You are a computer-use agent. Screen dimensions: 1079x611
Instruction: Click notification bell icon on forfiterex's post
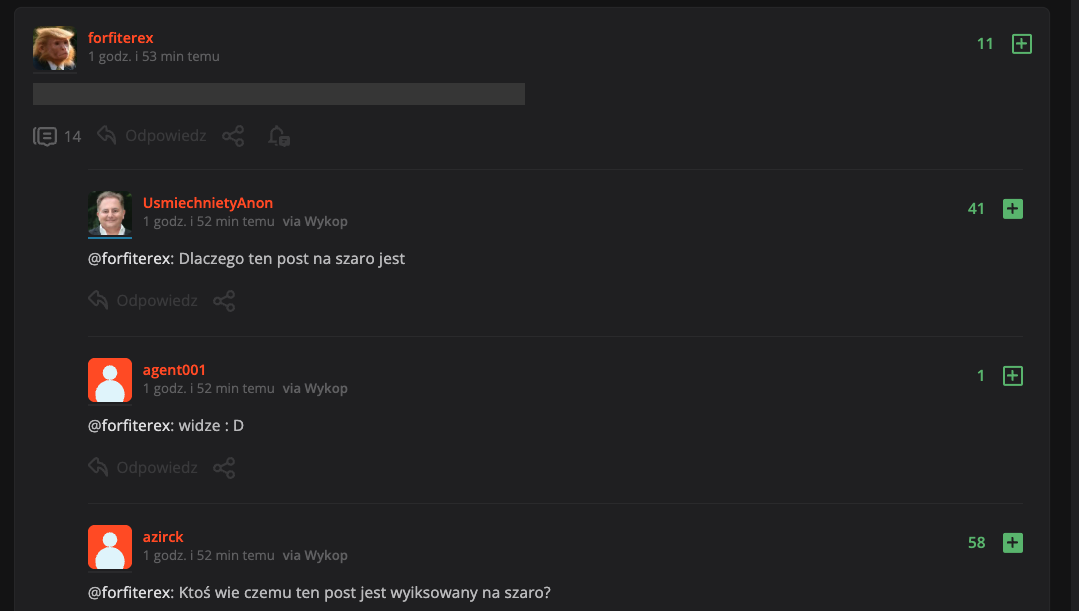coord(278,136)
